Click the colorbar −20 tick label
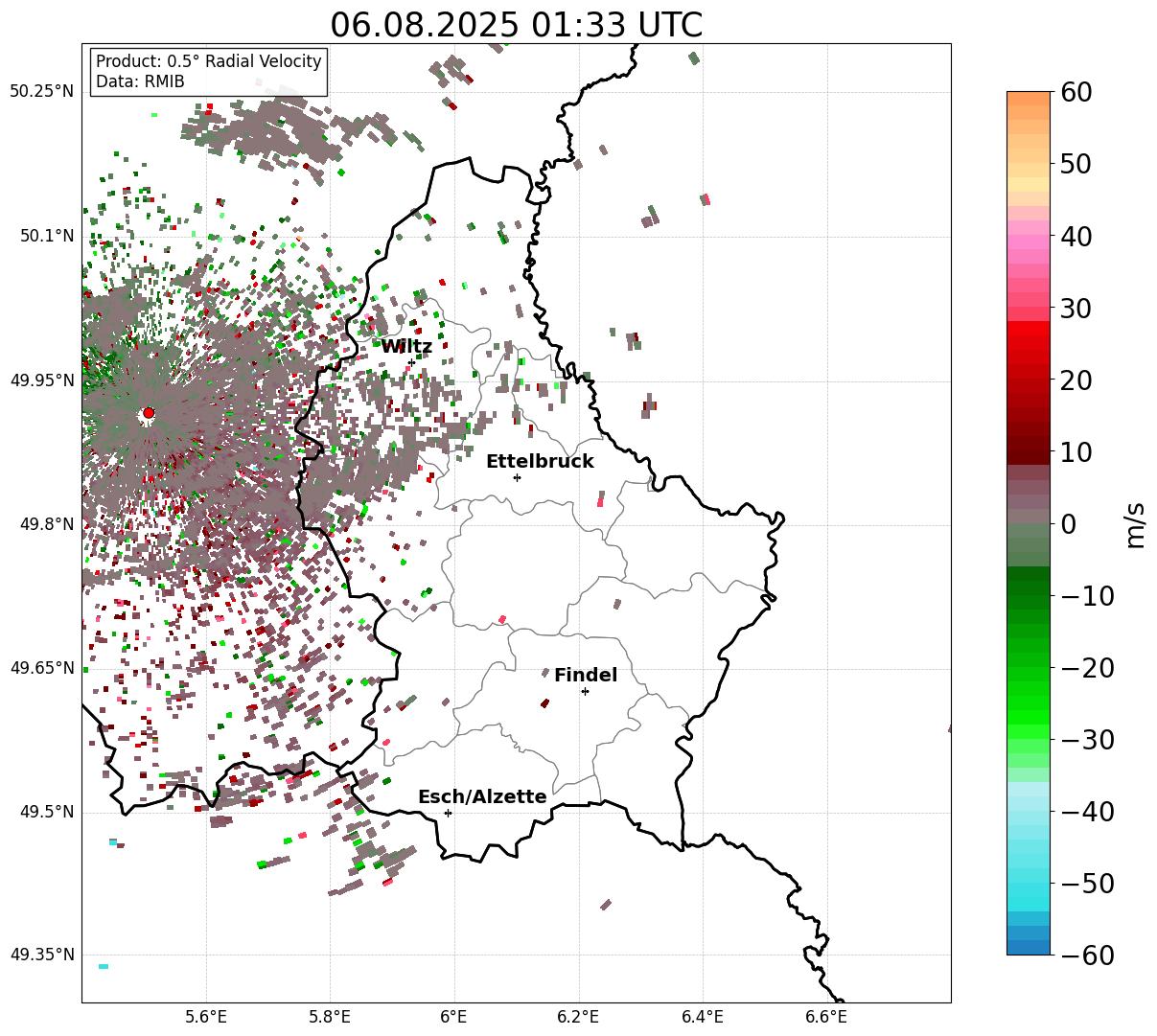1157x1036 pixels. (1087, 667)
